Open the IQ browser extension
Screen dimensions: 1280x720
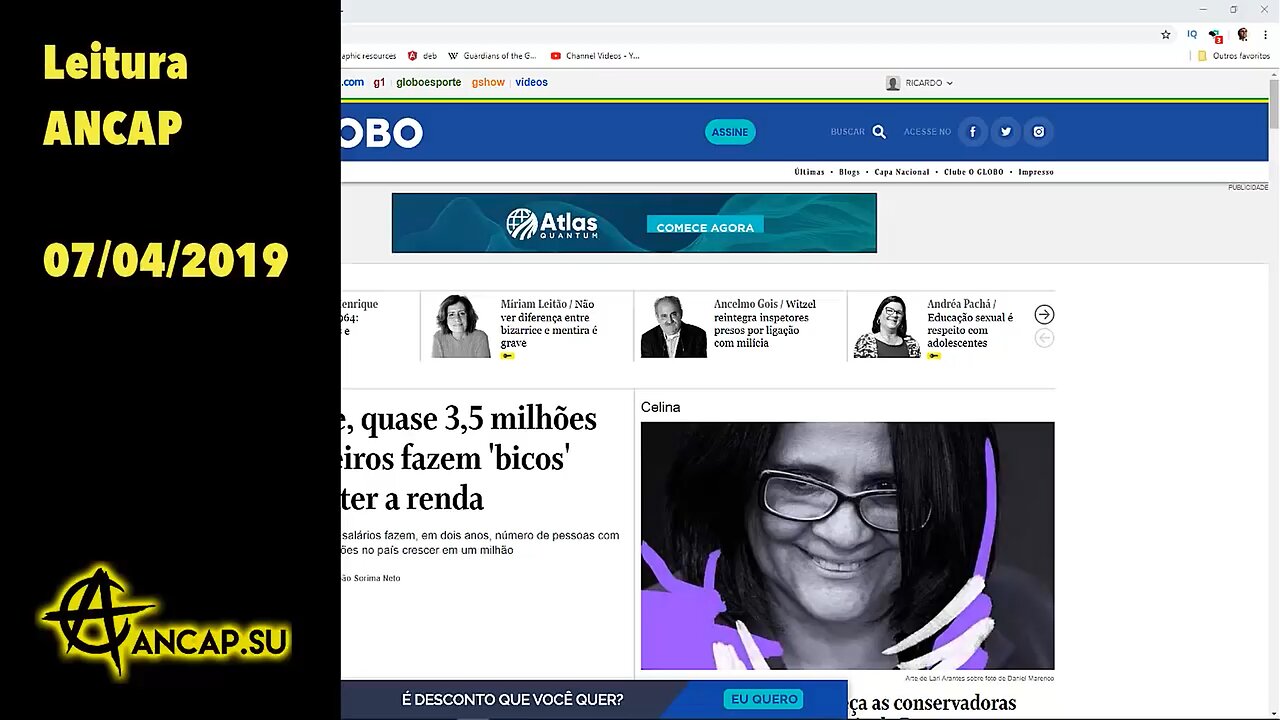(x=1192, y=34)
